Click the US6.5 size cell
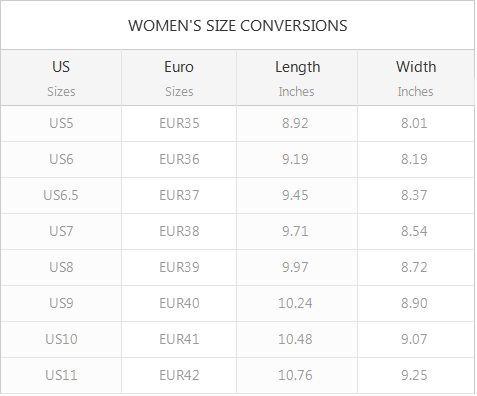The width and height of the screenshot is (477, 396). click(x=61, y=196)
